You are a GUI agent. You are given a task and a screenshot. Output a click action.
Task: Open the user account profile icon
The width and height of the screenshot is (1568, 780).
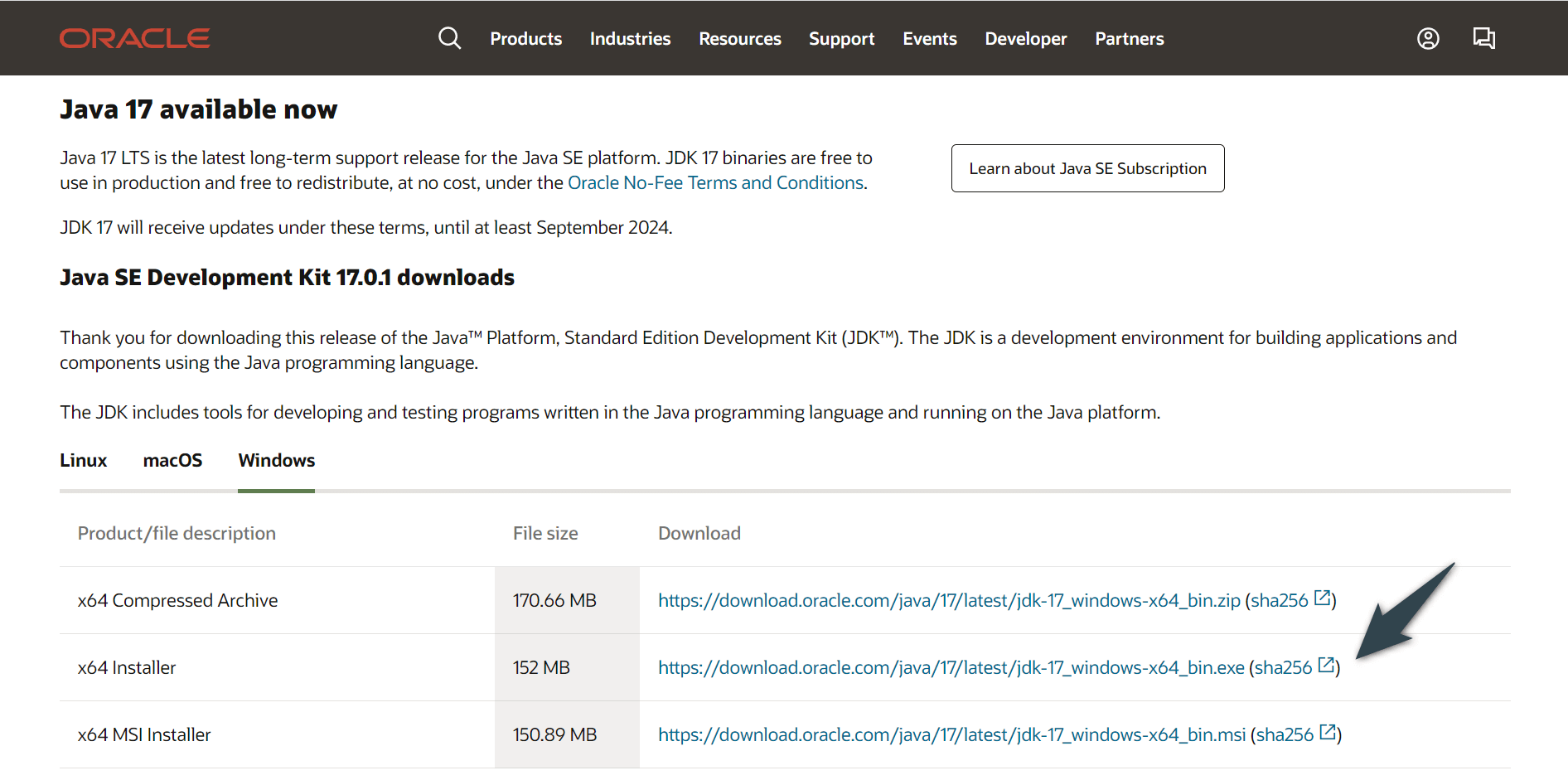coord(1427,38)
